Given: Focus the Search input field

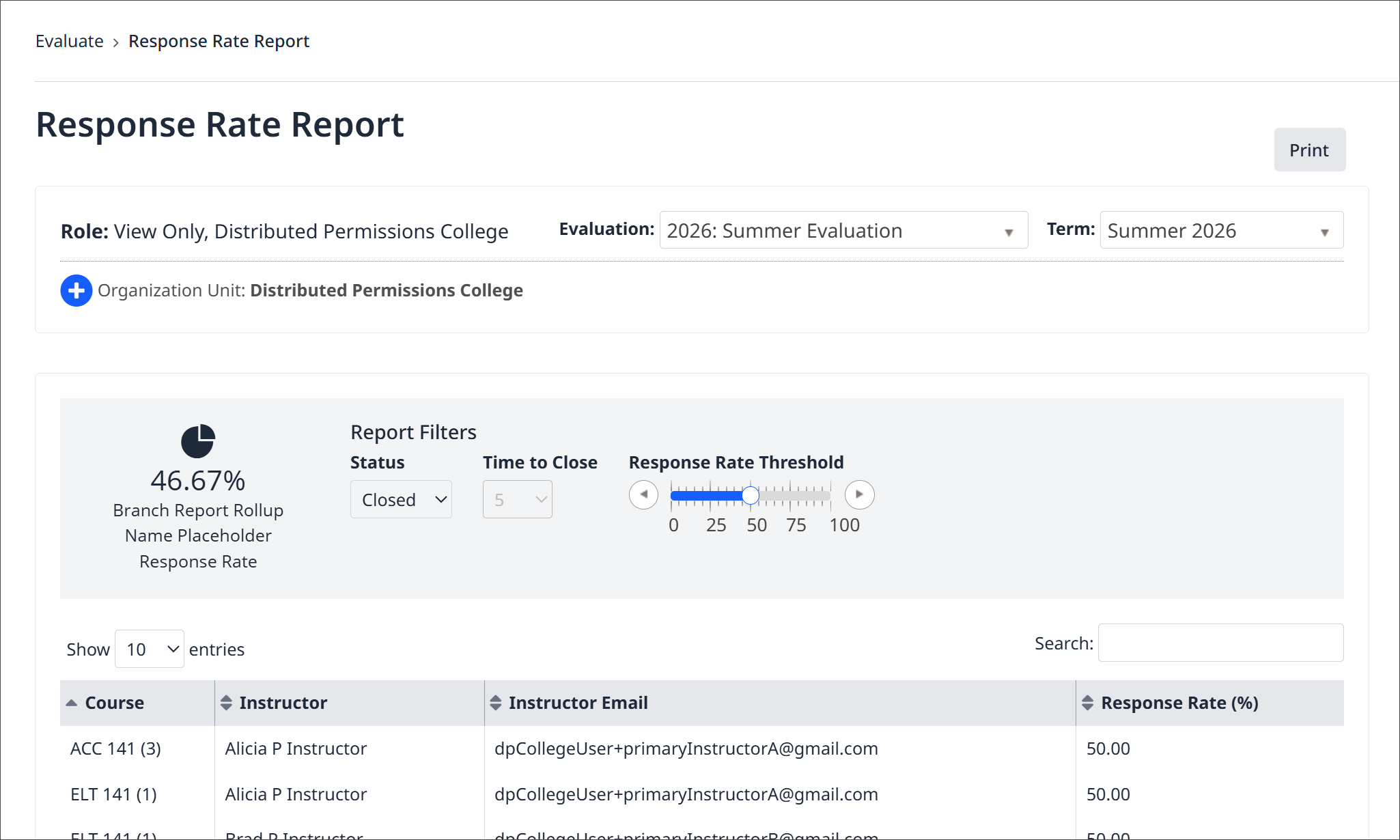Looking at the screenshot, I should pos(1220,643).
